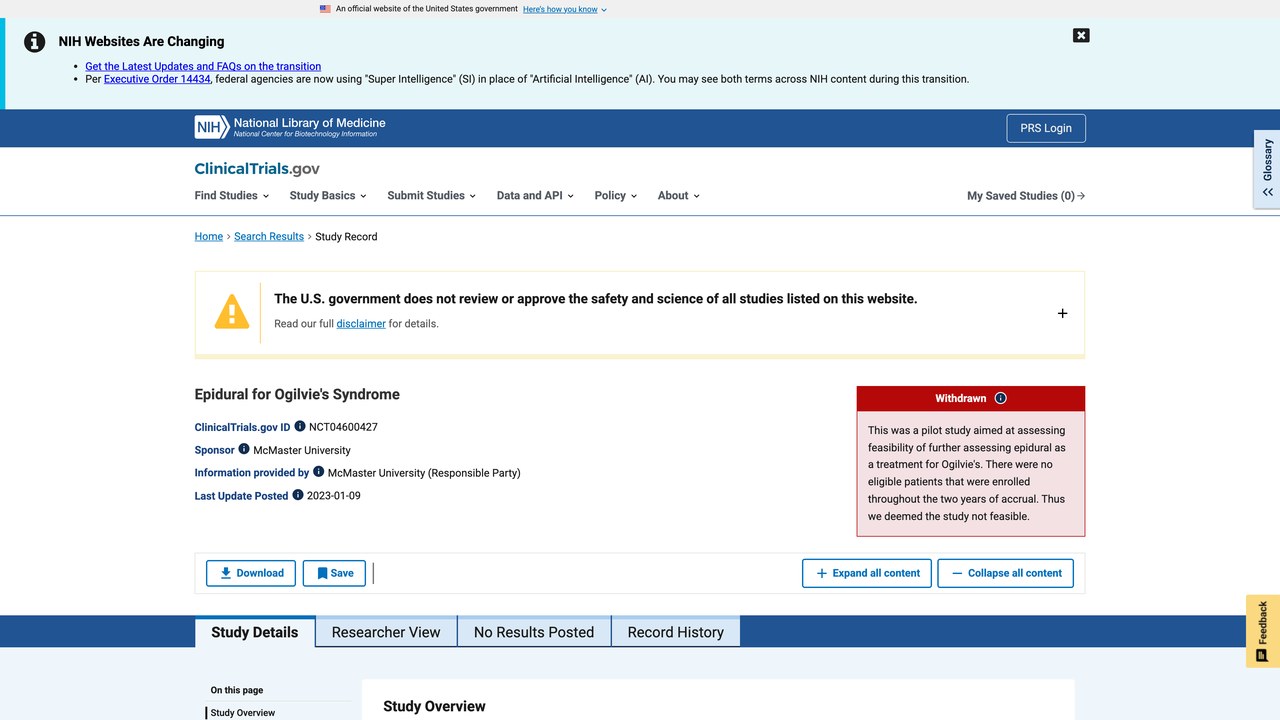
Task: Click info icon beside Information provided by
Action: tap(319, 472)
